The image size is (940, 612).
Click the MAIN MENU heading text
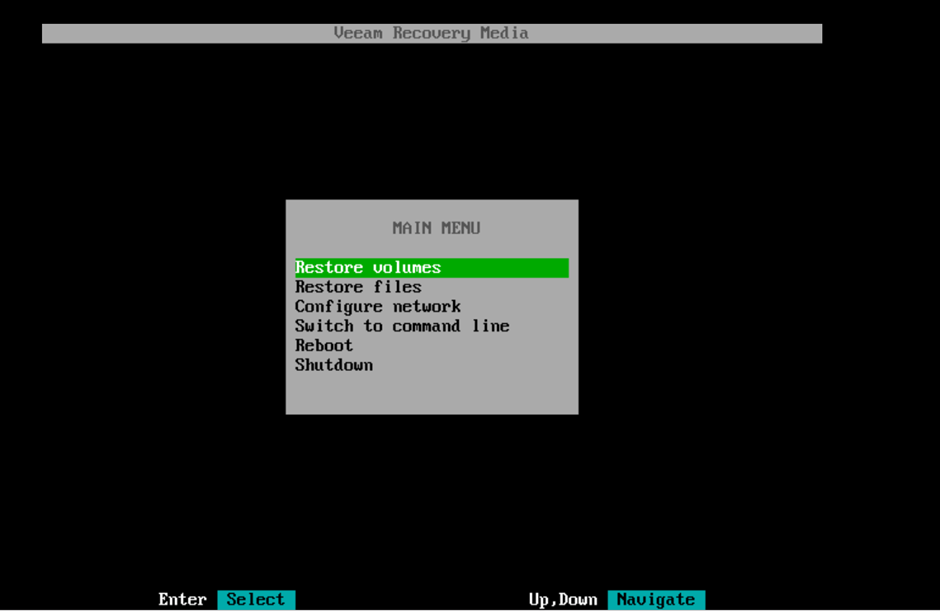click(436, 228)
